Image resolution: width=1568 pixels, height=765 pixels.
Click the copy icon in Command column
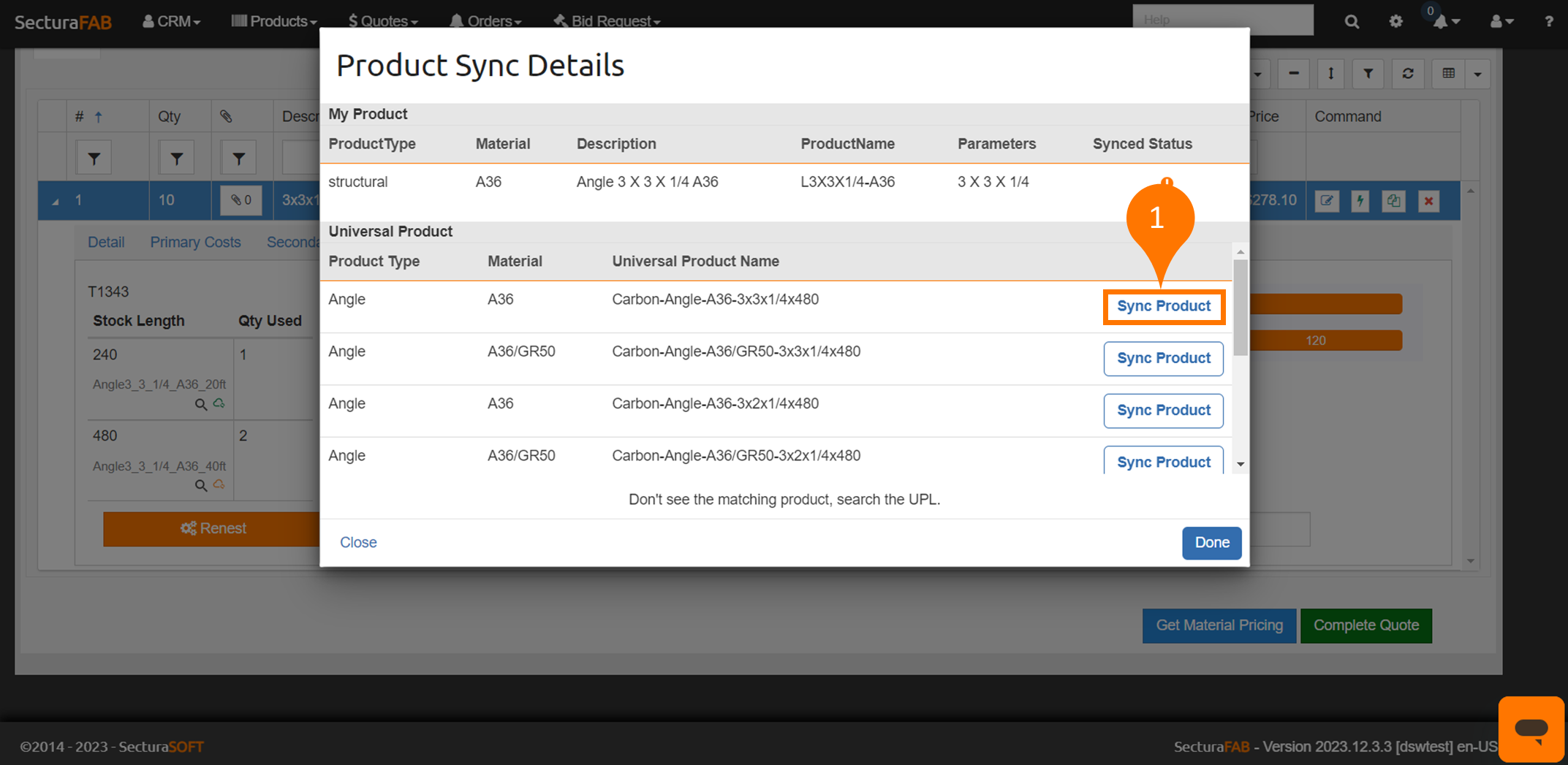pyautogui.click(x=1394, y=201)
